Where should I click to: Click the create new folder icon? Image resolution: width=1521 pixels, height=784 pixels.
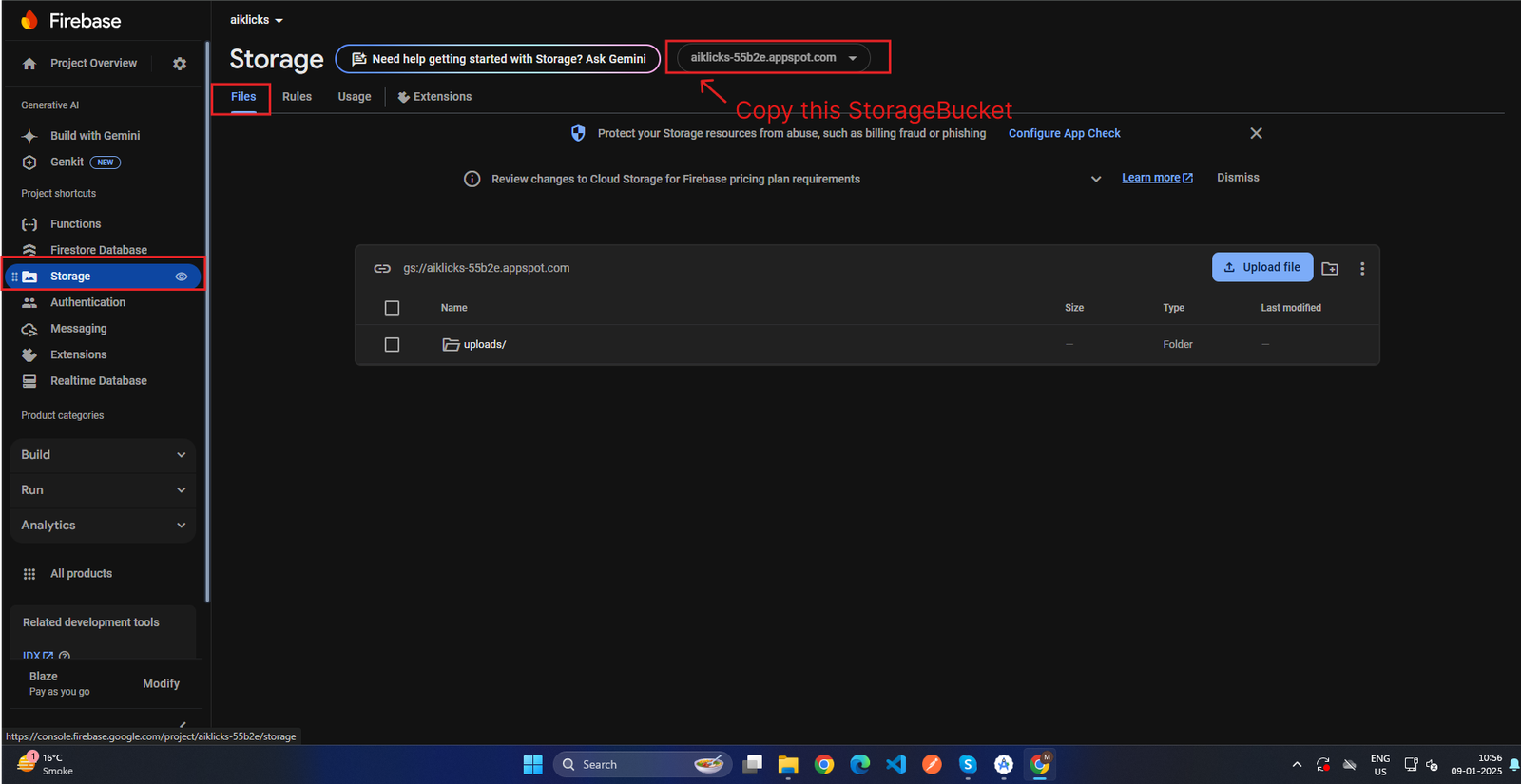point(1330,269)
